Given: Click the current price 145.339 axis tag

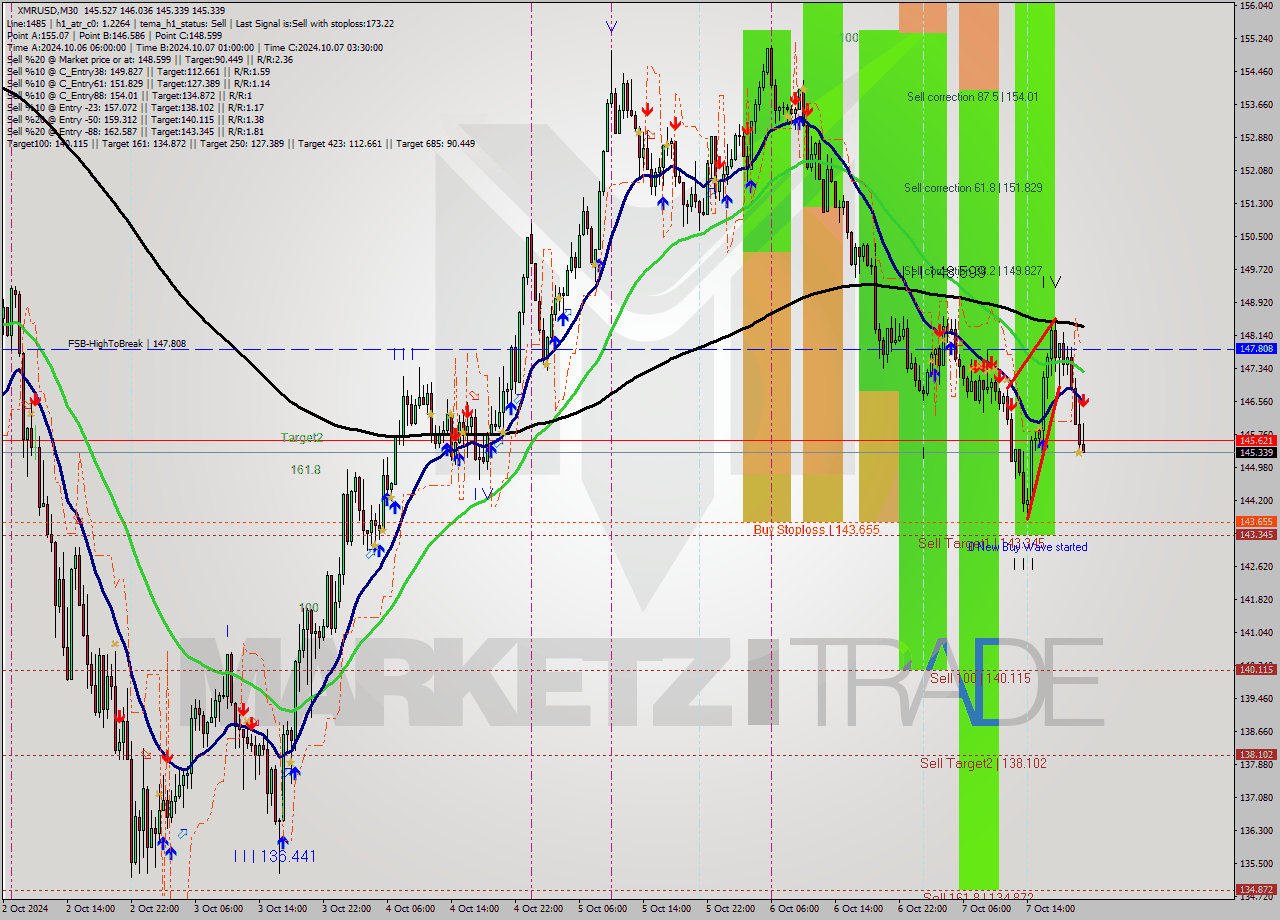Looking at the screenshot, I should (1256, 453).
